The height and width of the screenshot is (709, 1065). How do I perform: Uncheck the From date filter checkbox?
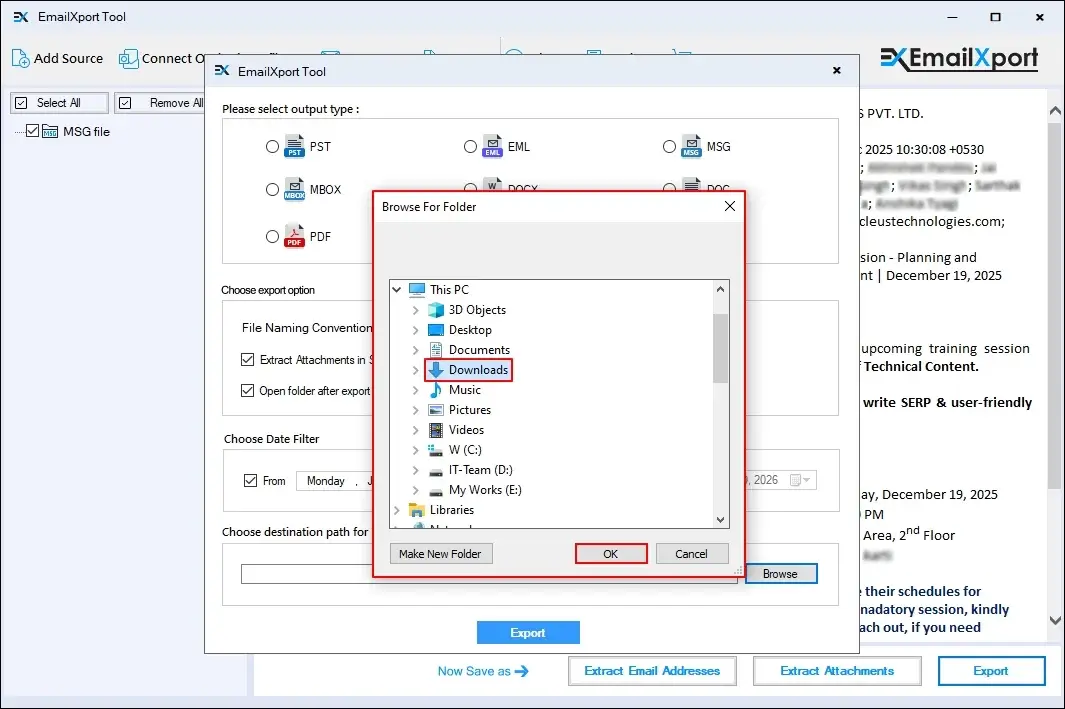tap(250, 481)
